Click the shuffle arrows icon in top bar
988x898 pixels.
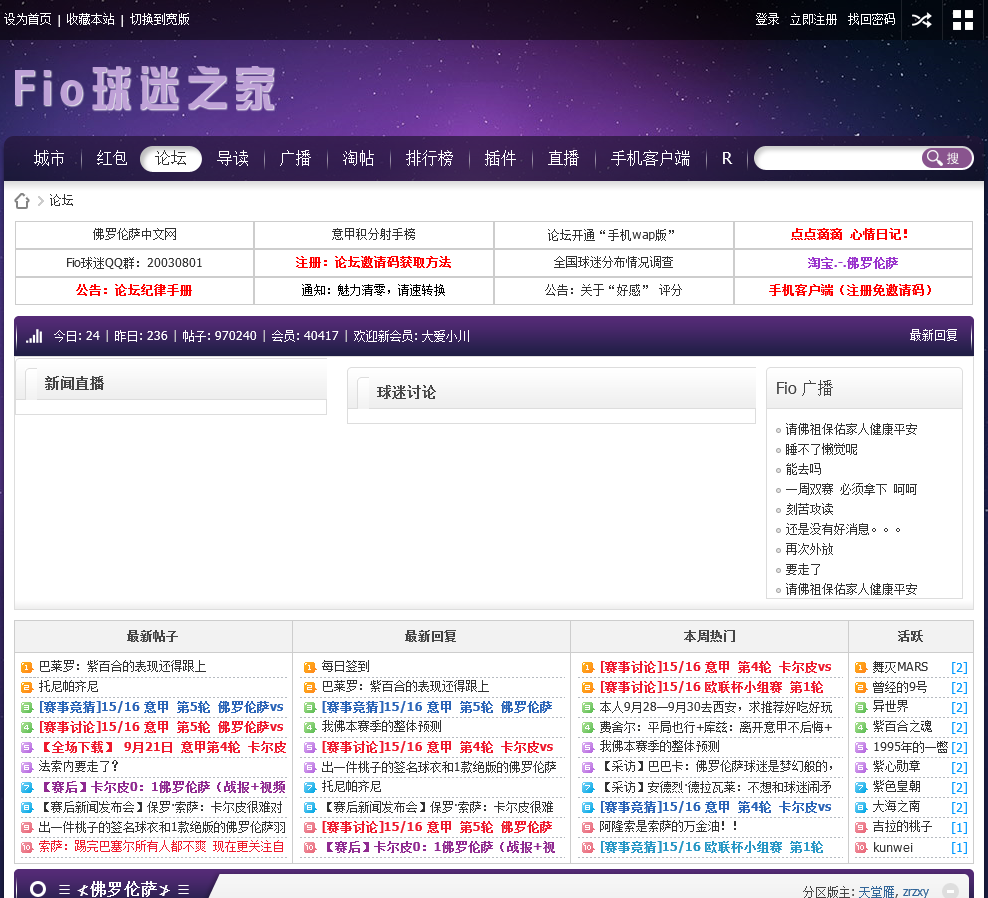pos(921,20)
